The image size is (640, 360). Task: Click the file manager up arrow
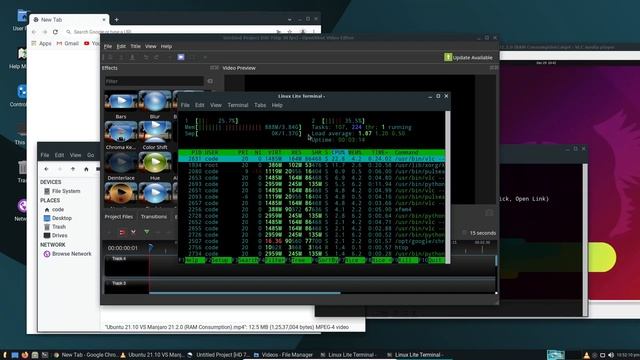pyautogui.click(x=73, y=169)
